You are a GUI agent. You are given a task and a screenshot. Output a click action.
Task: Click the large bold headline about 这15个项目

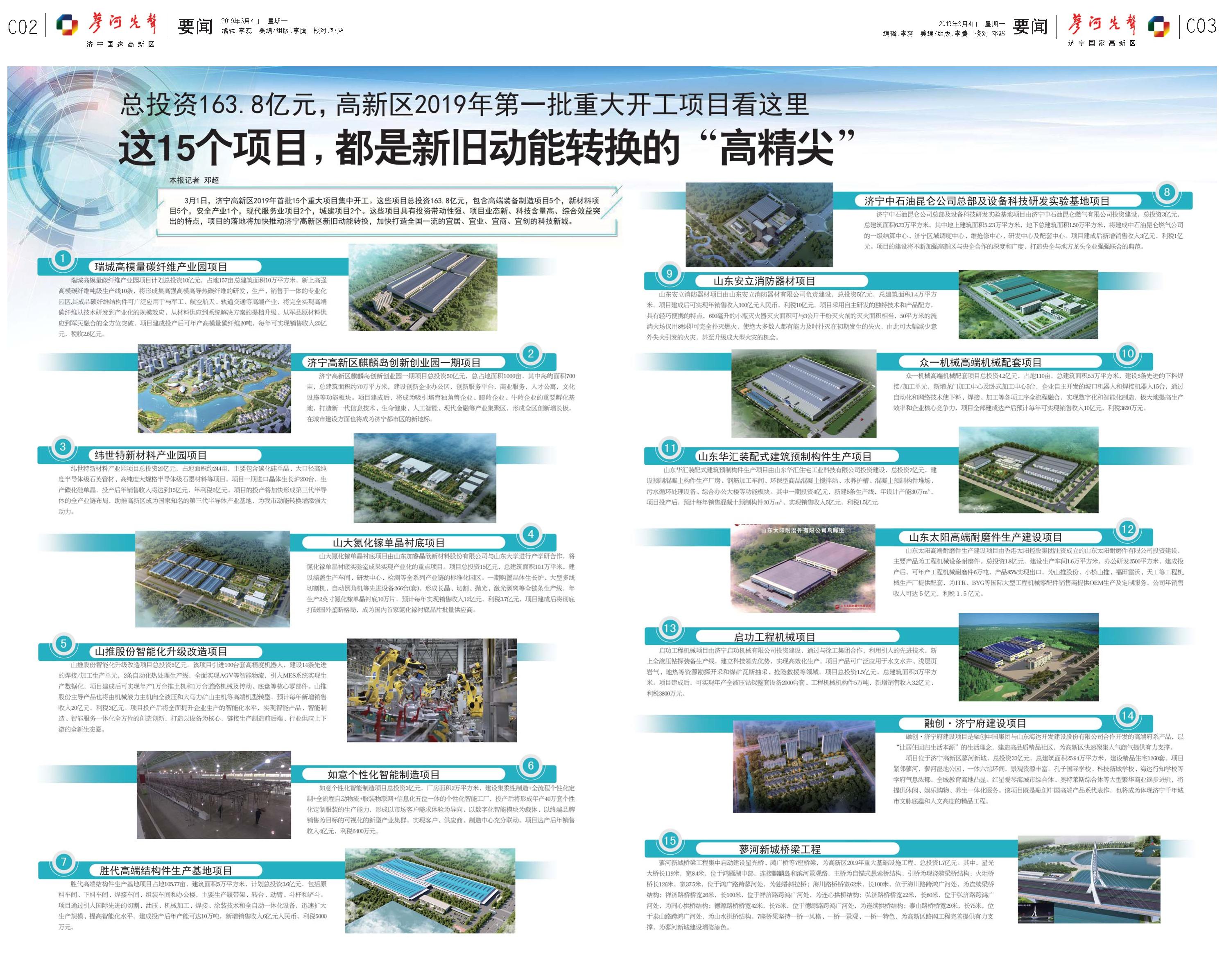click(486, 147)
